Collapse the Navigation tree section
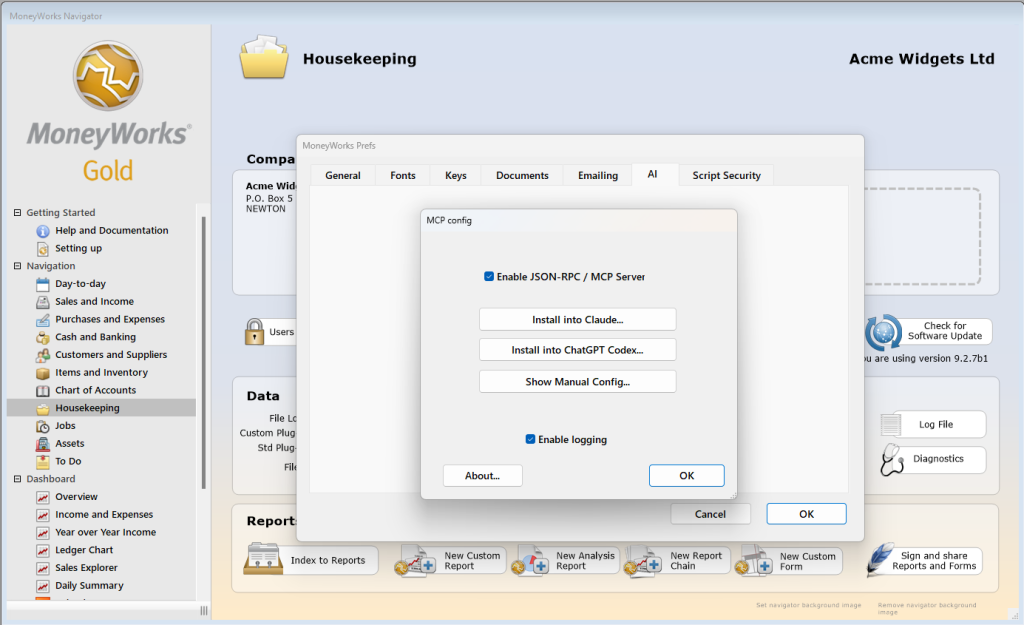 tap(18, 266)
